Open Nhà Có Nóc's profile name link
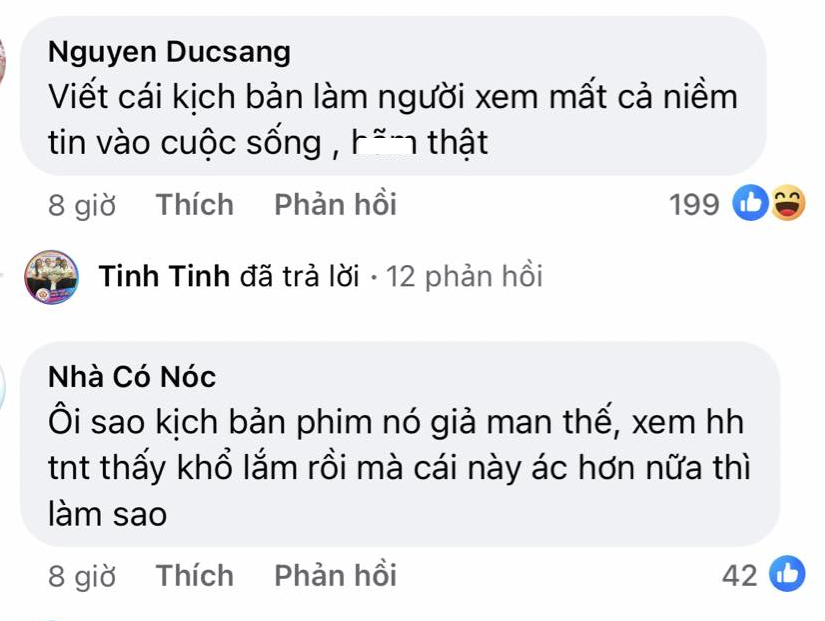 (x=132, y=377)
